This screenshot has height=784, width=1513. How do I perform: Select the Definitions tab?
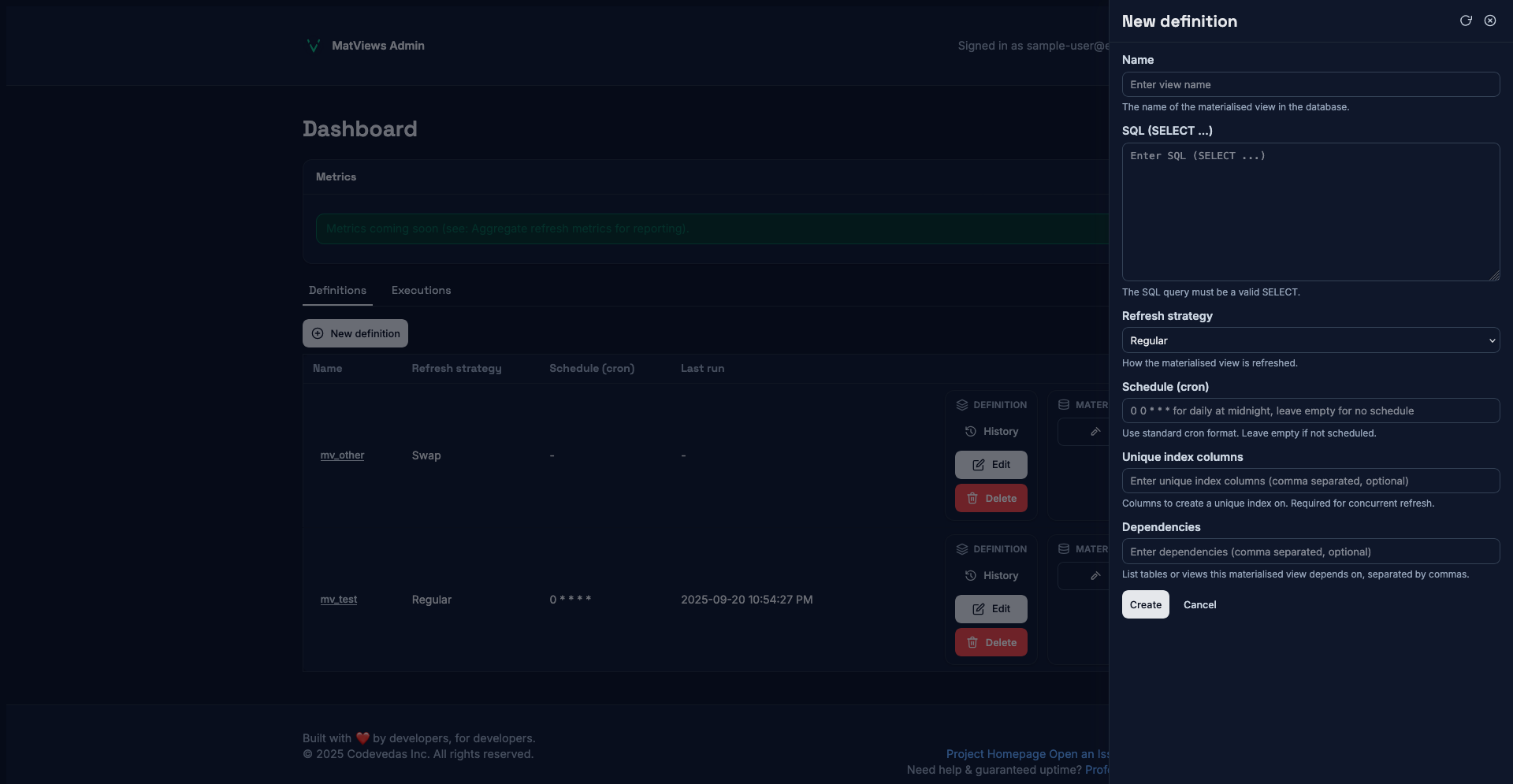(337, 291)
